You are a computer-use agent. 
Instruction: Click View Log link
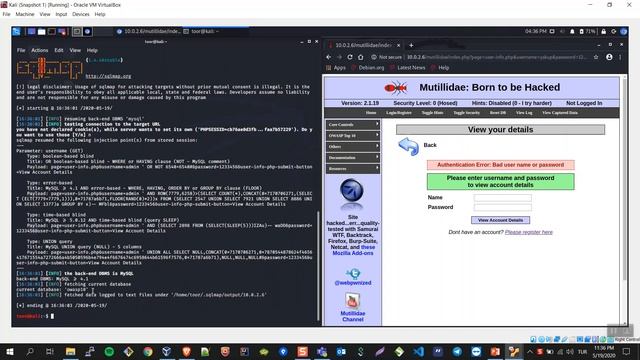point(524,113)
